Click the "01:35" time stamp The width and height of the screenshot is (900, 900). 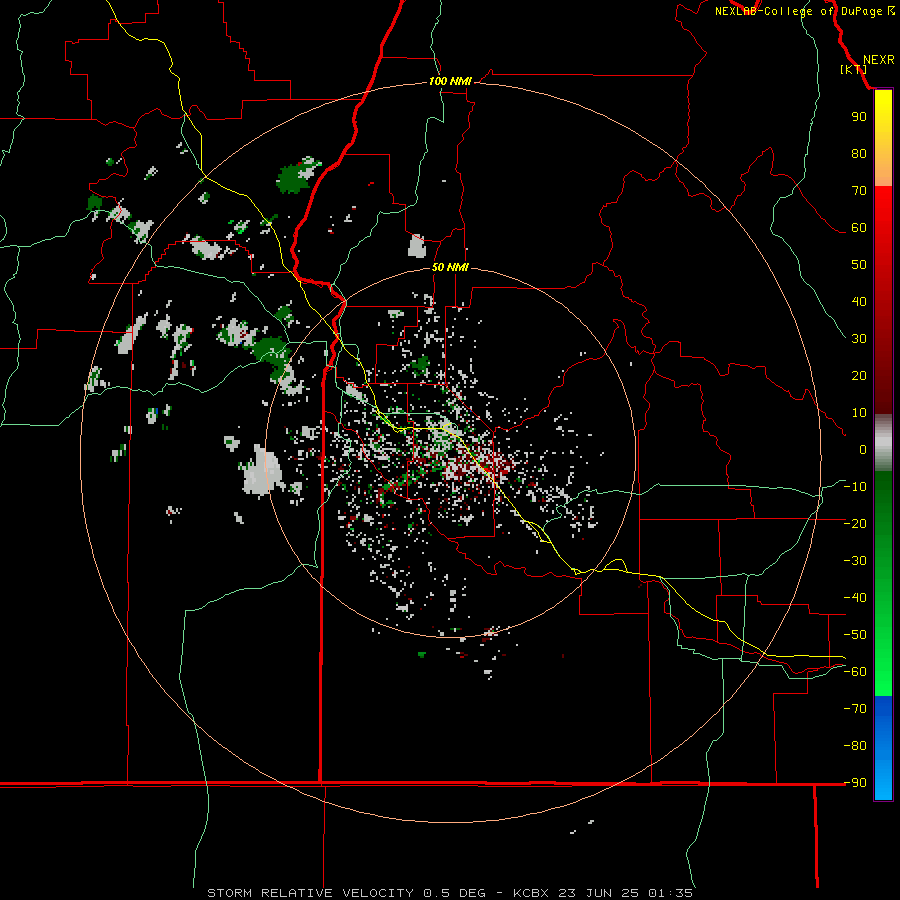point(670,893)
